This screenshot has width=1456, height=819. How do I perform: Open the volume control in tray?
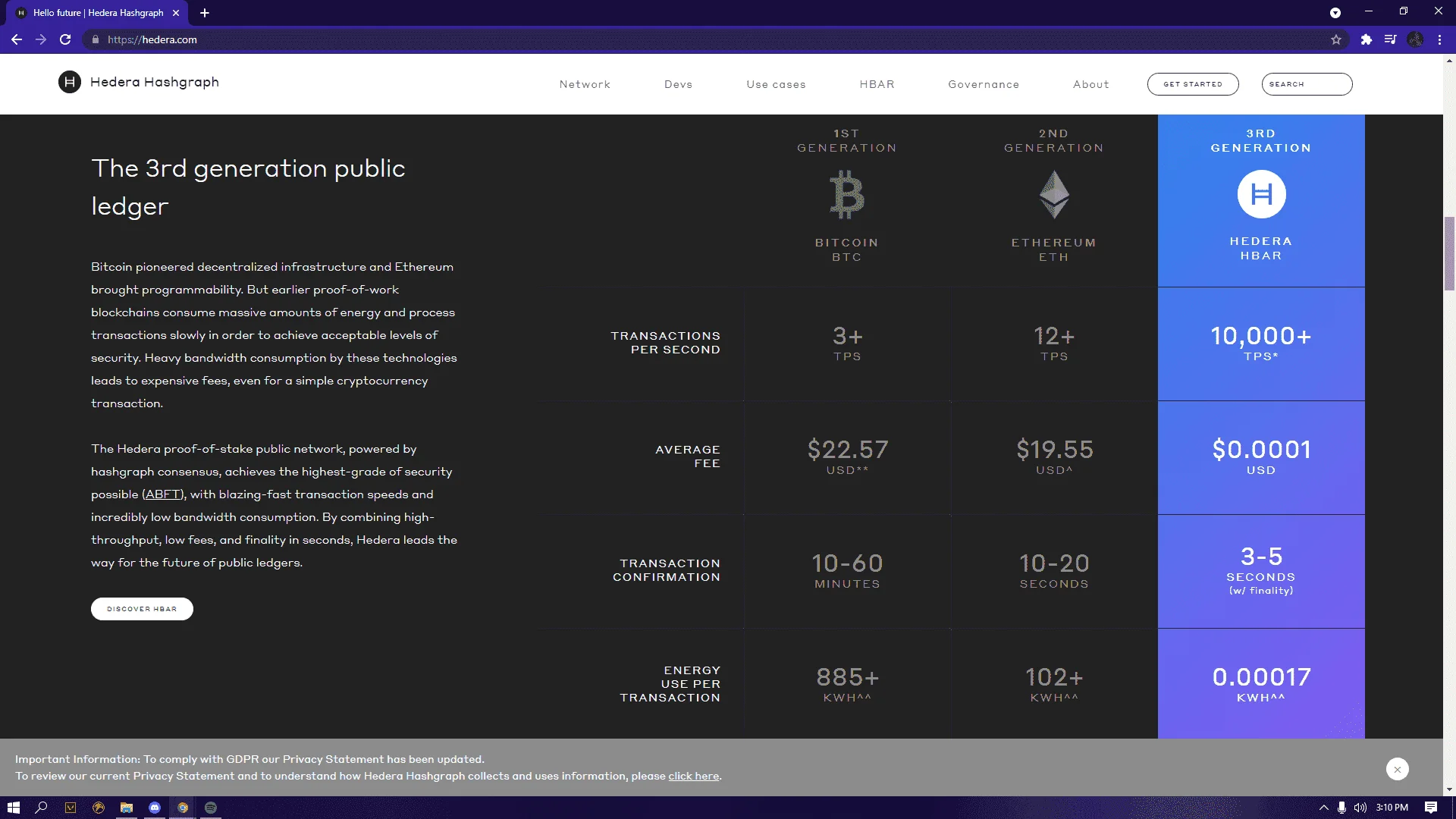[1360, 808]
